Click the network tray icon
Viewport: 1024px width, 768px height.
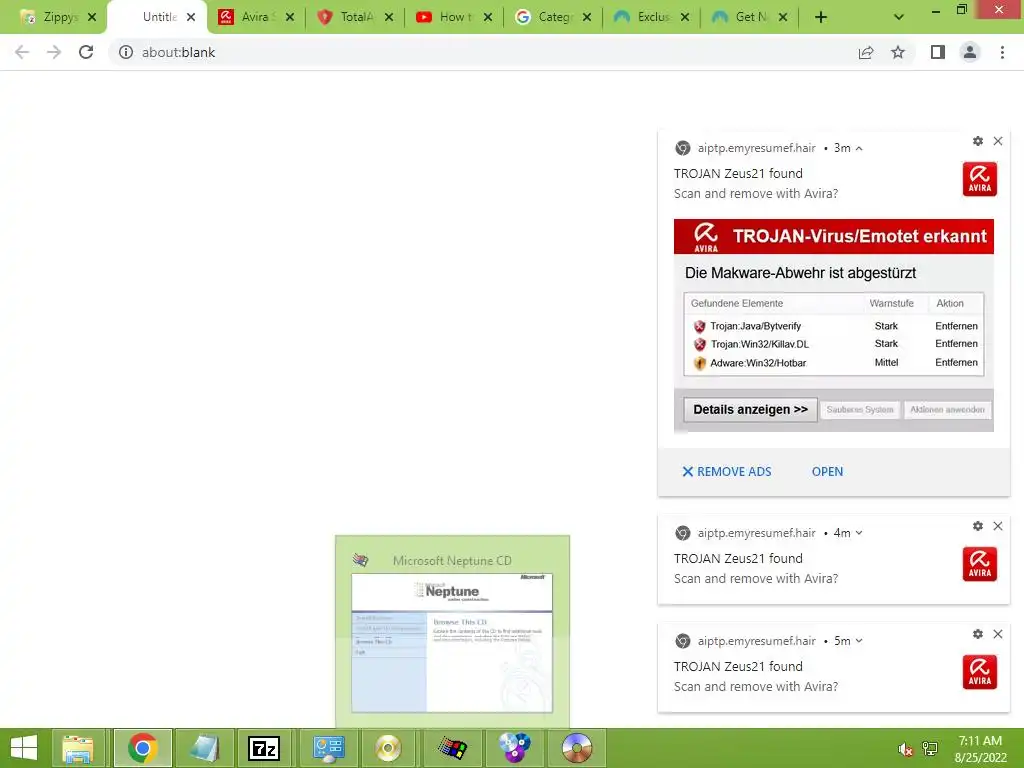pos(930,749)
